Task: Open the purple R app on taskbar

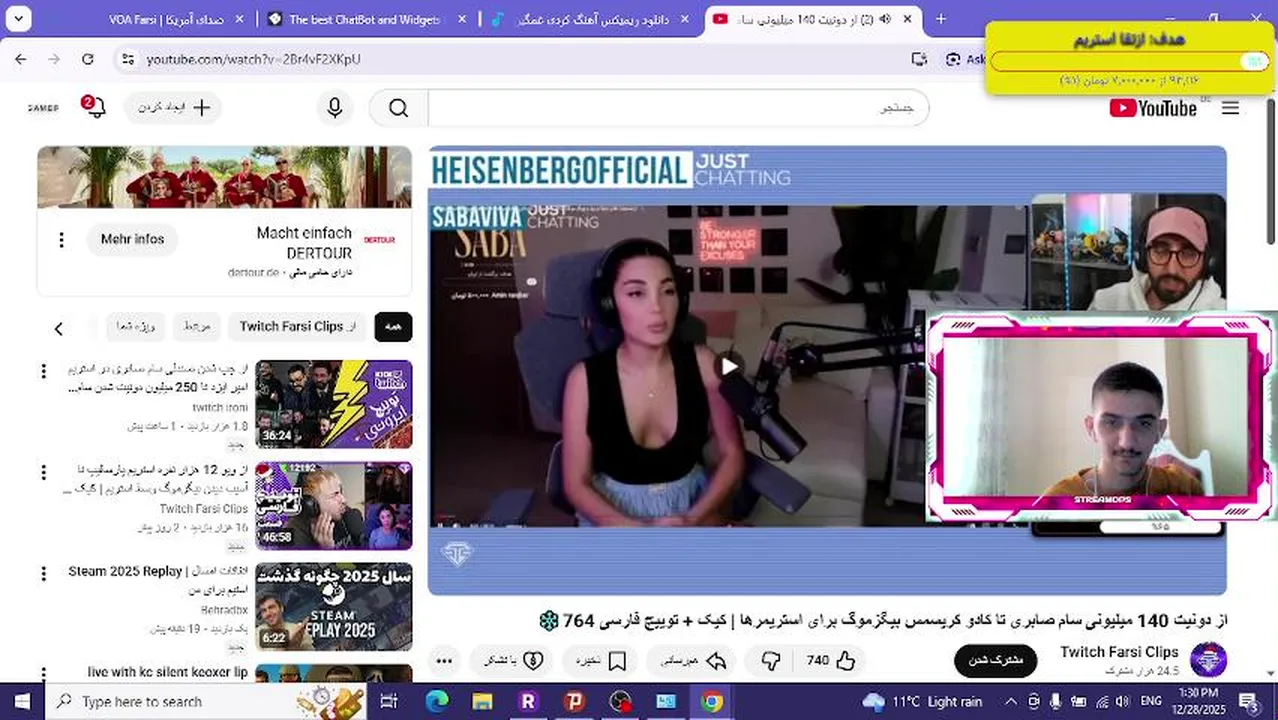Action: coord(528,702)
